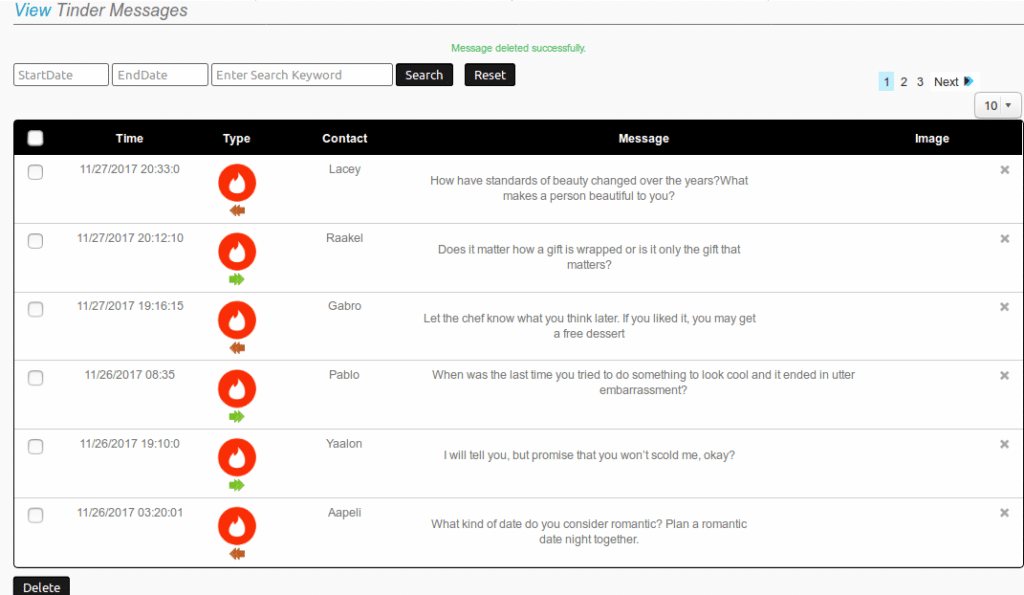Click the message about standards of beauty
Image resolution: width=1024 pixels, height=595 pixels.
click(589, 188)
